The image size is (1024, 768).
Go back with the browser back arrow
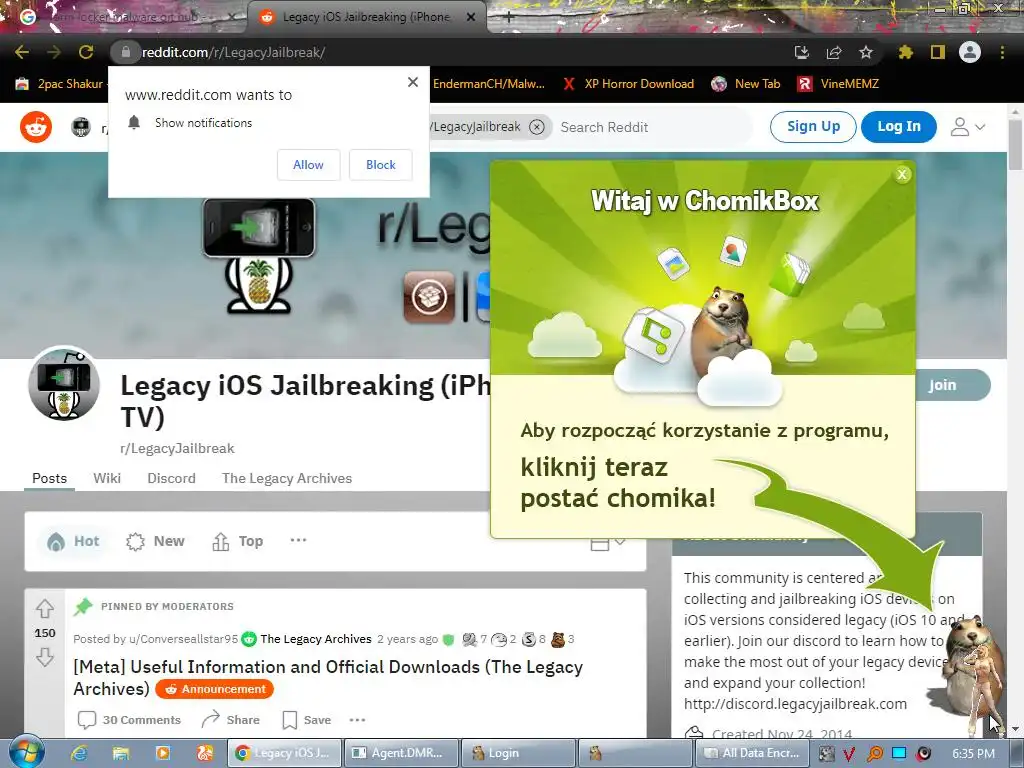22,52
